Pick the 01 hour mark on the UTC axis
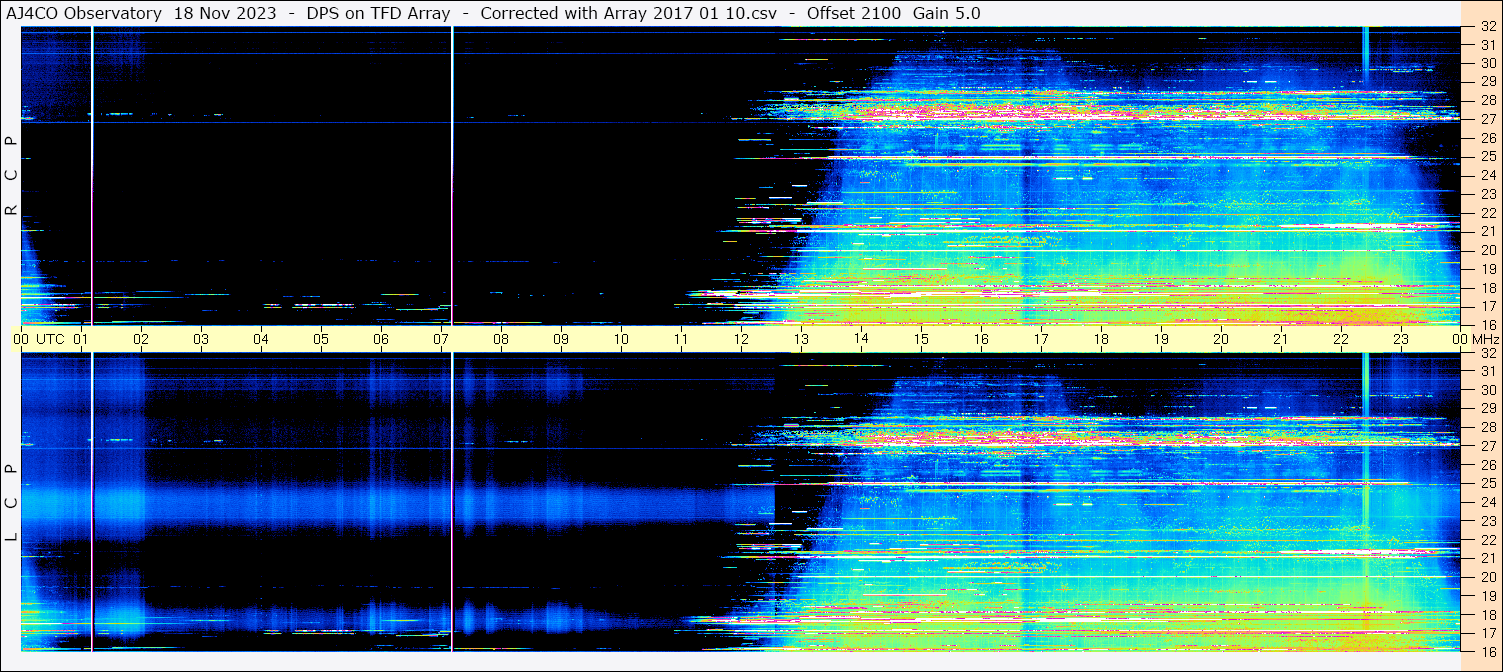1503x672 pixels. 81,339
